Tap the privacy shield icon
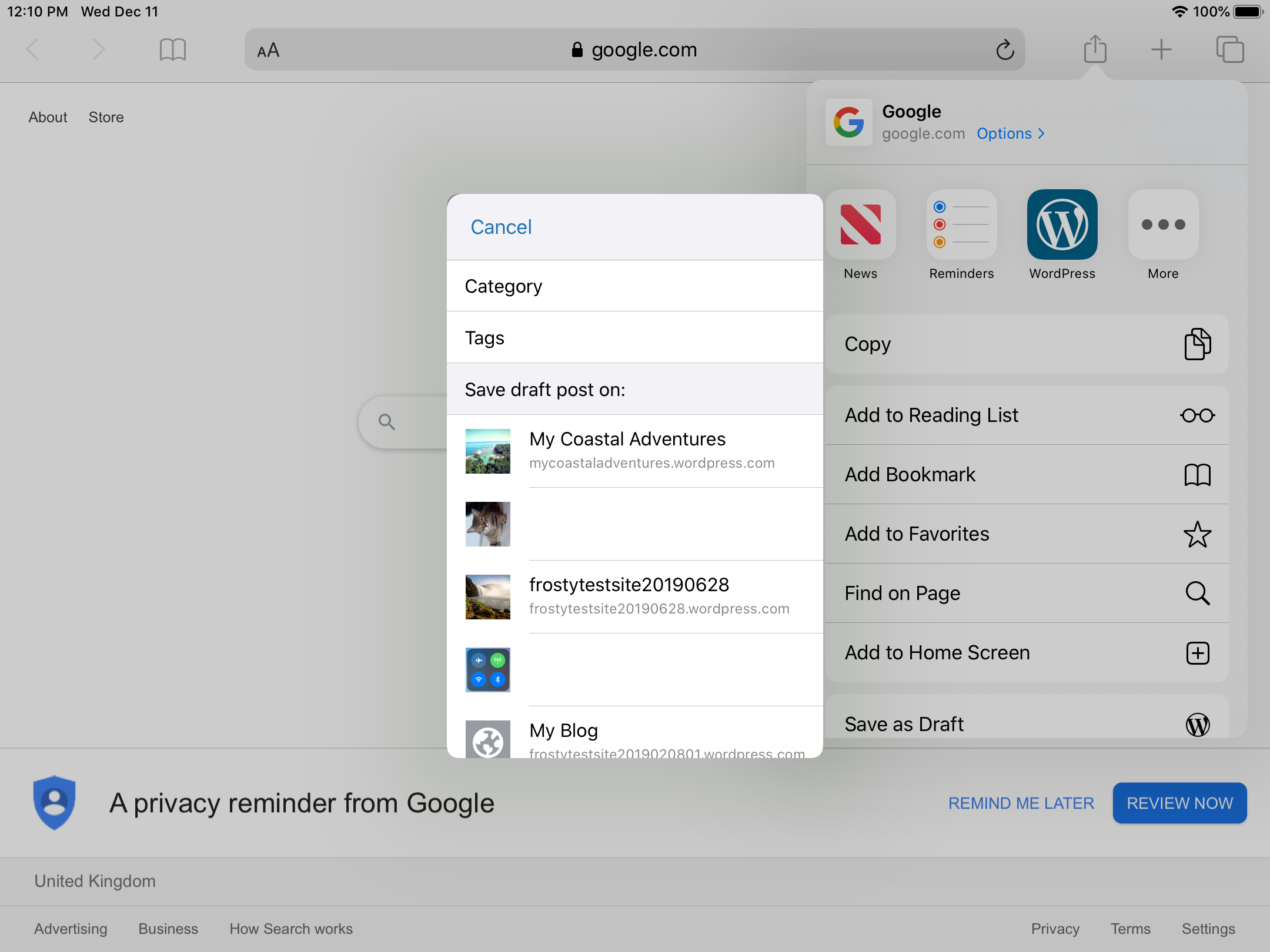The height and width of the screenshot is (952, 1270). point(54,803)
